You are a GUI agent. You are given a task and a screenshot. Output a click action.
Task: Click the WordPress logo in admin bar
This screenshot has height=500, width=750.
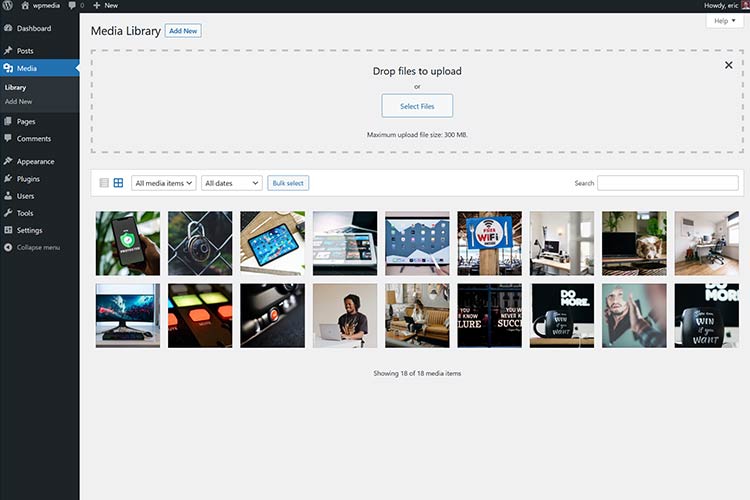coord(8,6)
